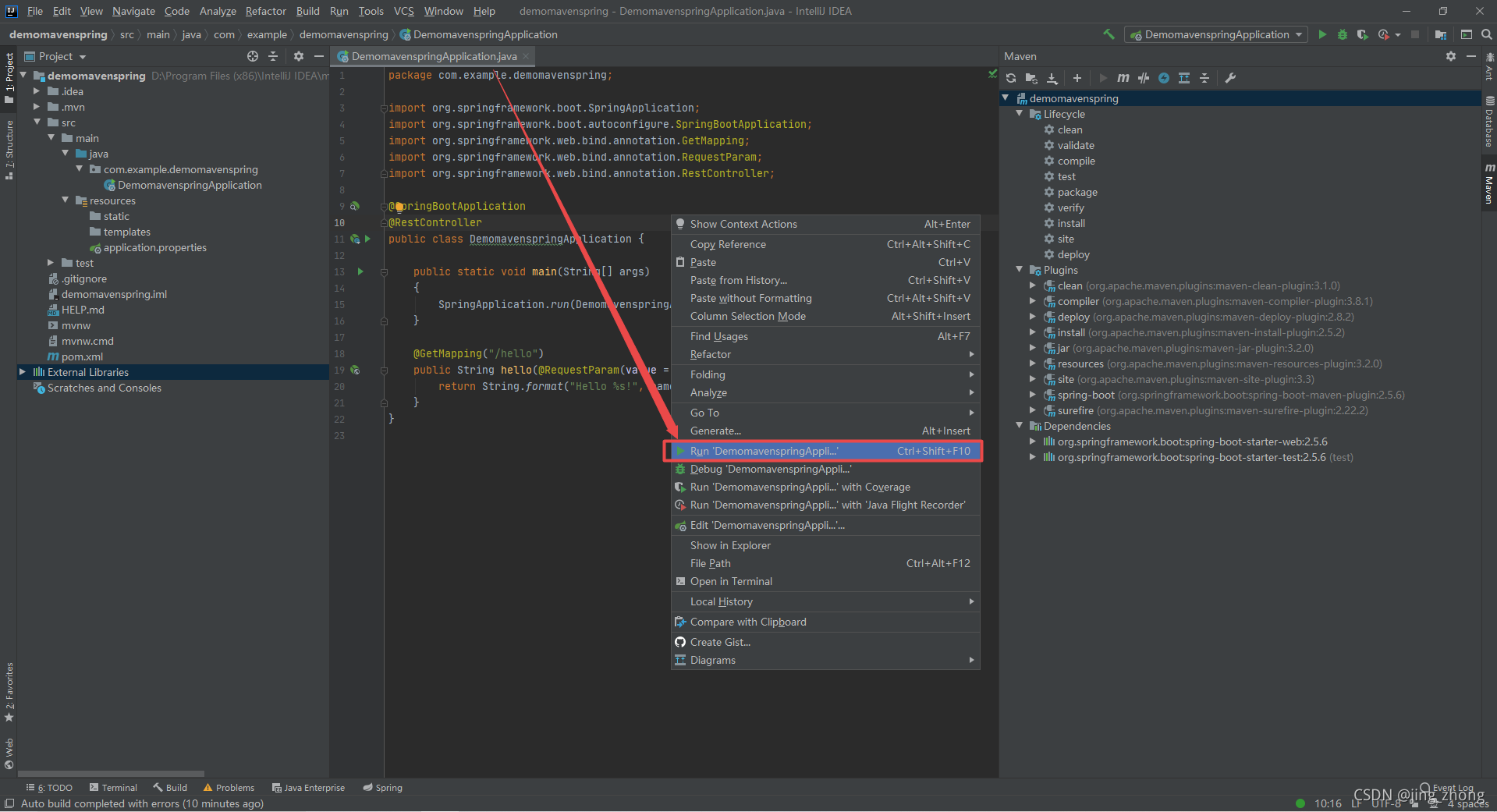Image resolution: width=1497 pixels, height=812 pixels.
Task: Expand External Libraries in Project tree
Action: [x=23, y=372]
